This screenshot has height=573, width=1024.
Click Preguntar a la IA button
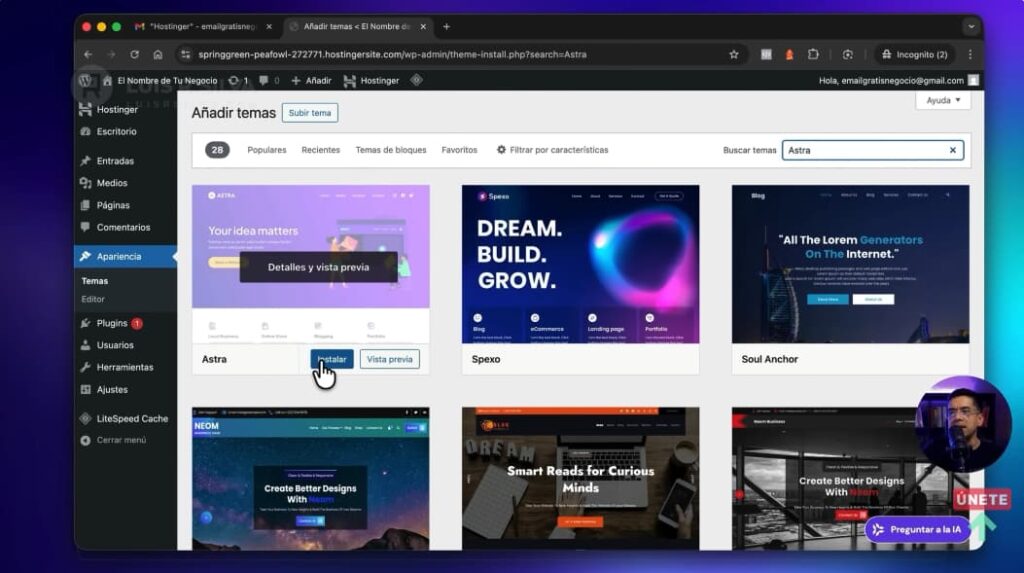point(918,530)
